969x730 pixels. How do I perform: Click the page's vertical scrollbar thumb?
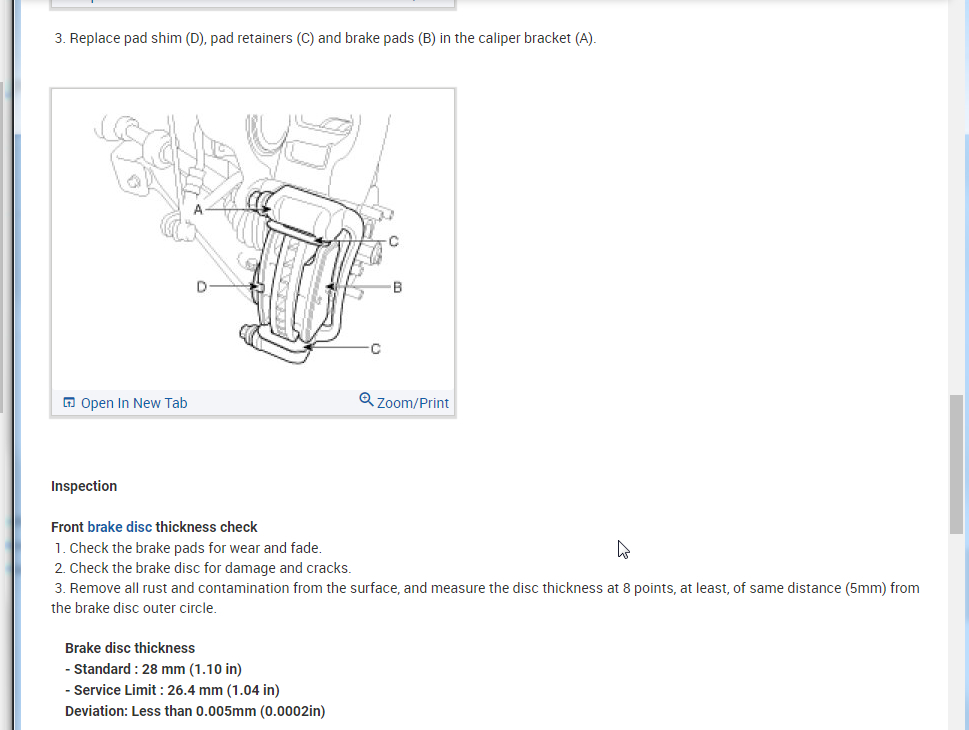(956, 464)
